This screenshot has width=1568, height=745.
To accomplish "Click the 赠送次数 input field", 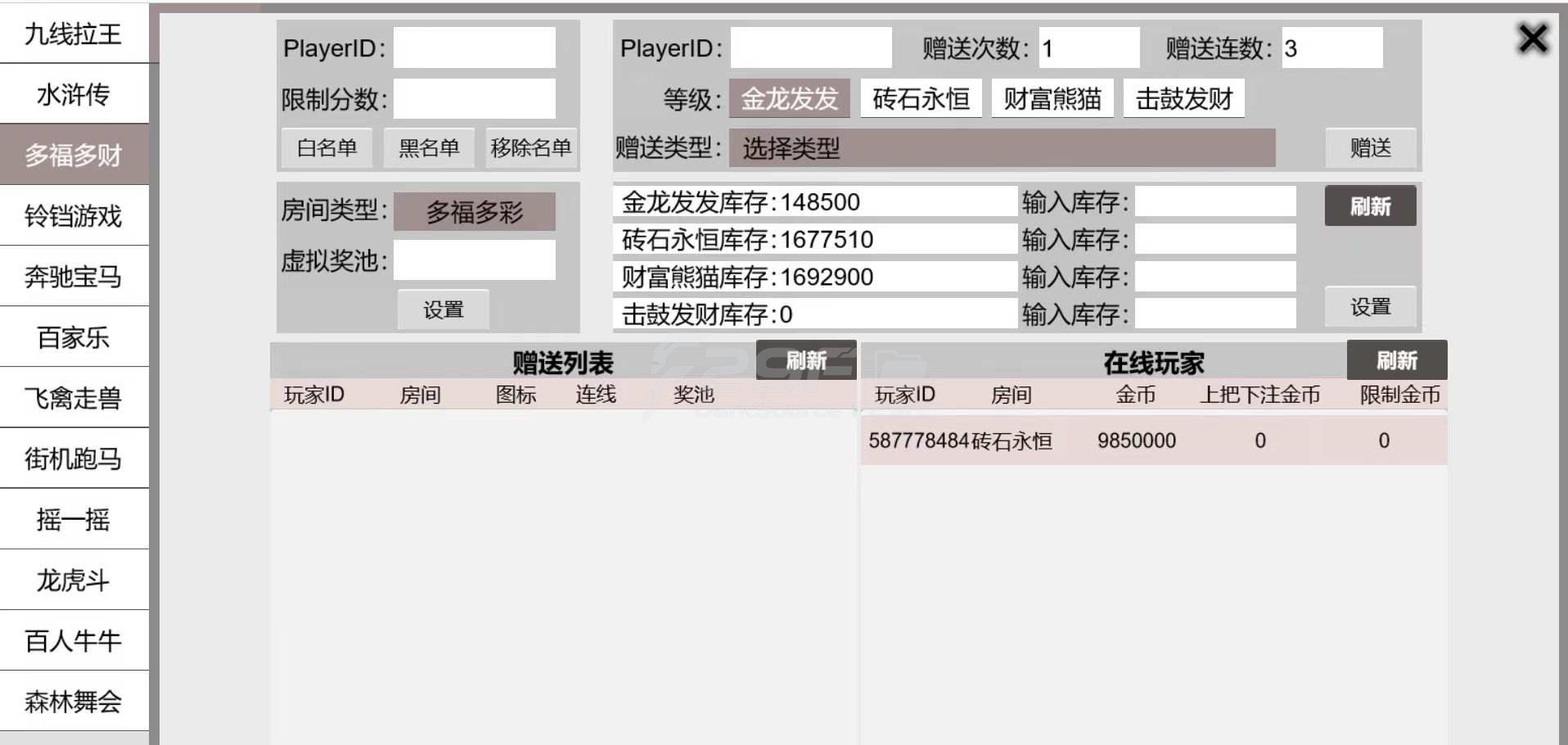I will tap(1089, 48).
